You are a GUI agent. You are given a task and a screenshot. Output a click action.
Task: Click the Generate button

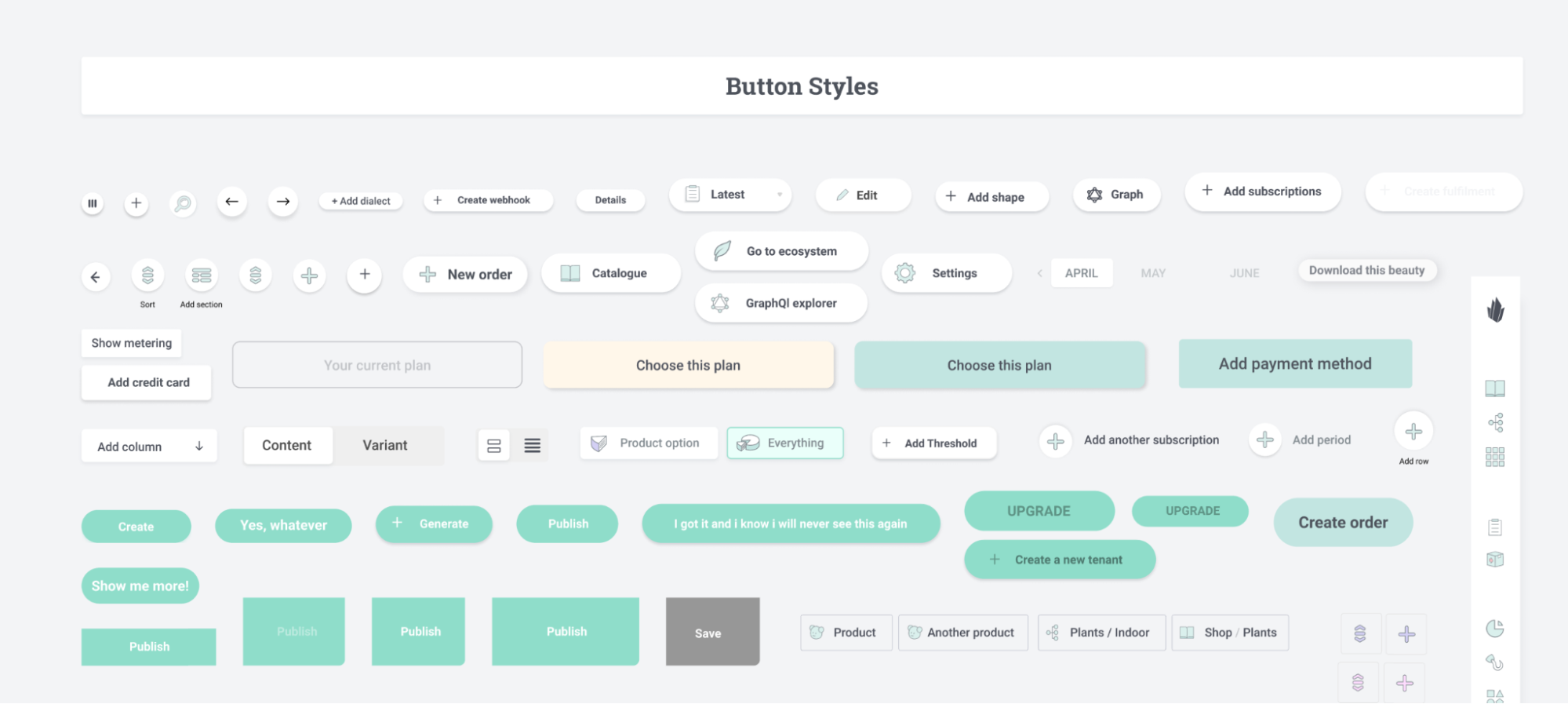(434, 523)
